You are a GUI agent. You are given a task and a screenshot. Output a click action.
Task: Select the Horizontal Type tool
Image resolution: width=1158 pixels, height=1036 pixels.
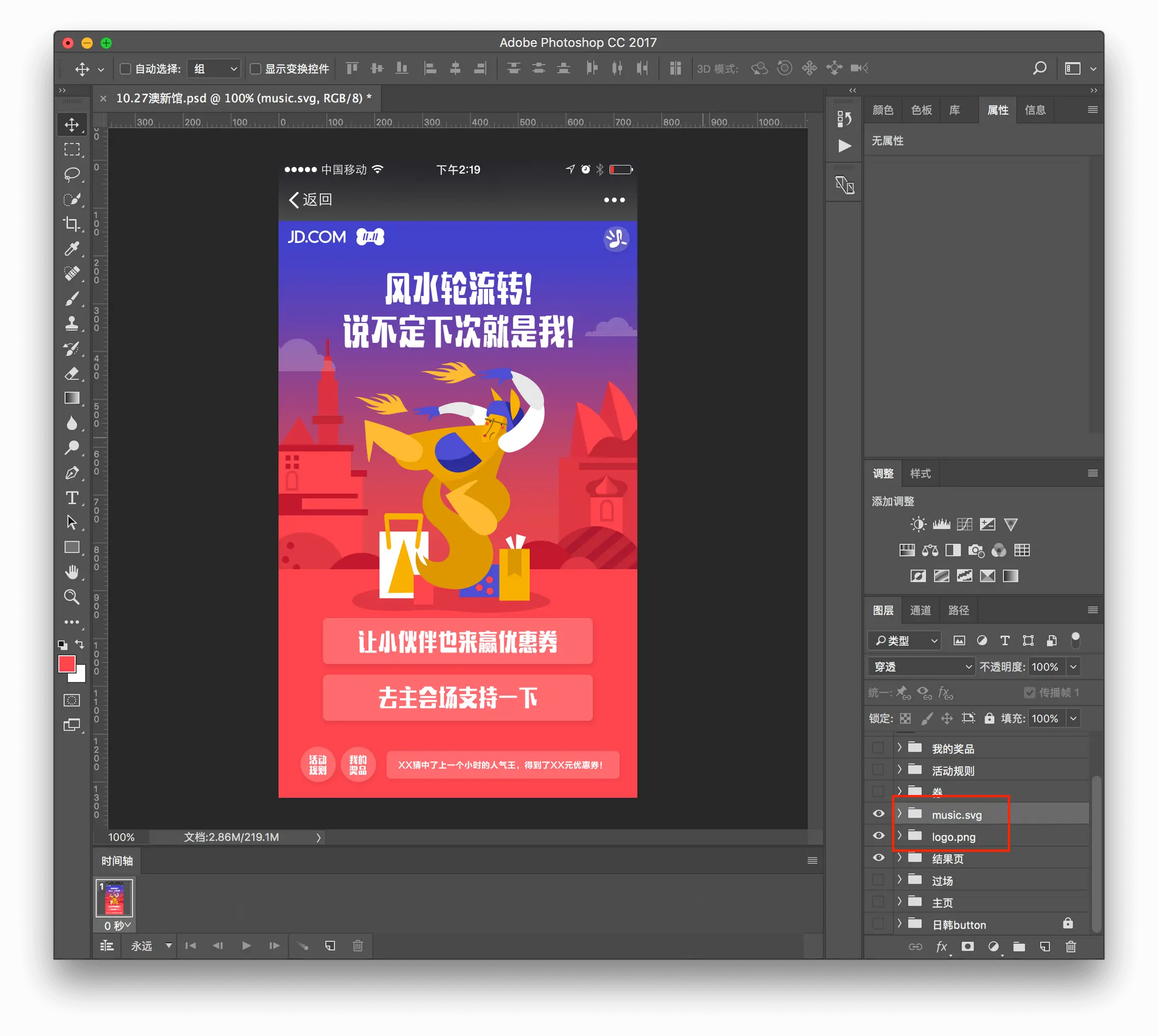tap(72, 498)
